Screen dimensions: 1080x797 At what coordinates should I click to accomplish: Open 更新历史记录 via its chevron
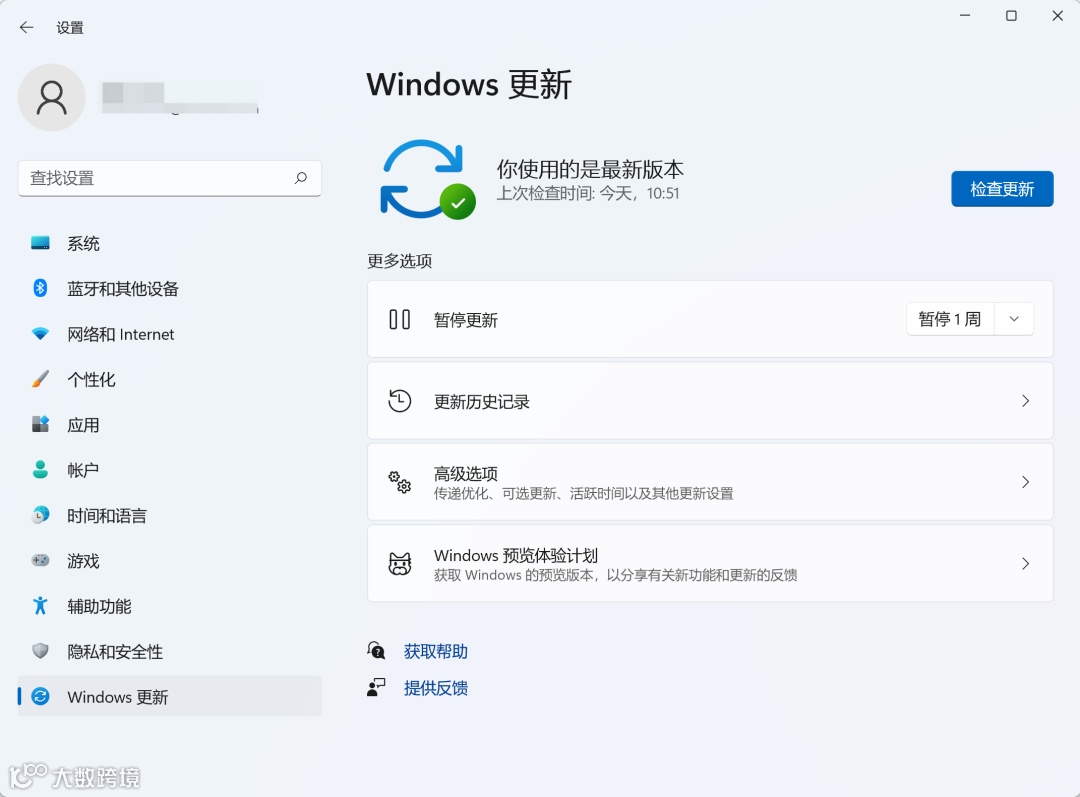tap(1026, 401)
